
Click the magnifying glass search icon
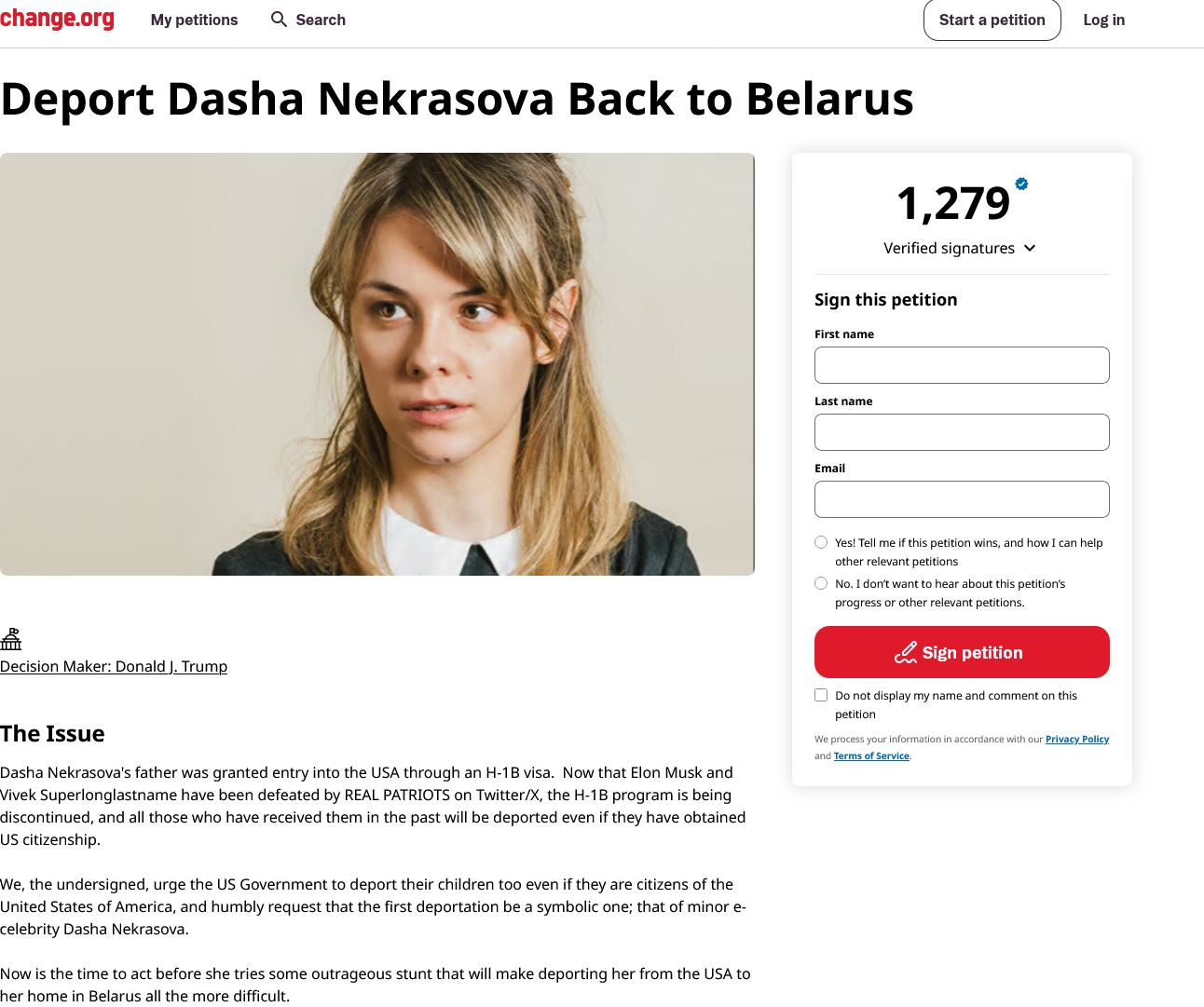tap(279, 19)
